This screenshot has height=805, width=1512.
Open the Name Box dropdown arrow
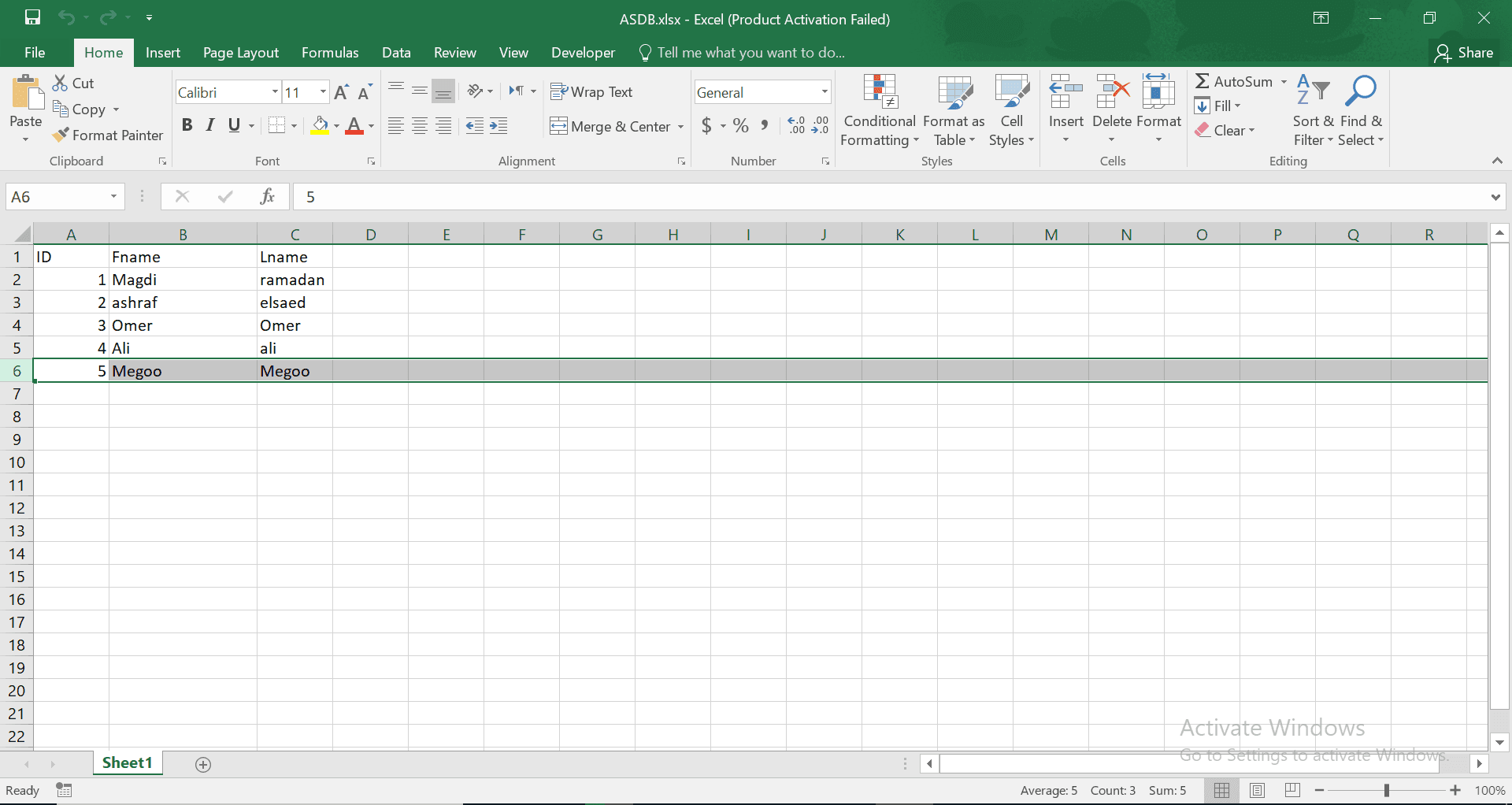(x=113, y=196)
